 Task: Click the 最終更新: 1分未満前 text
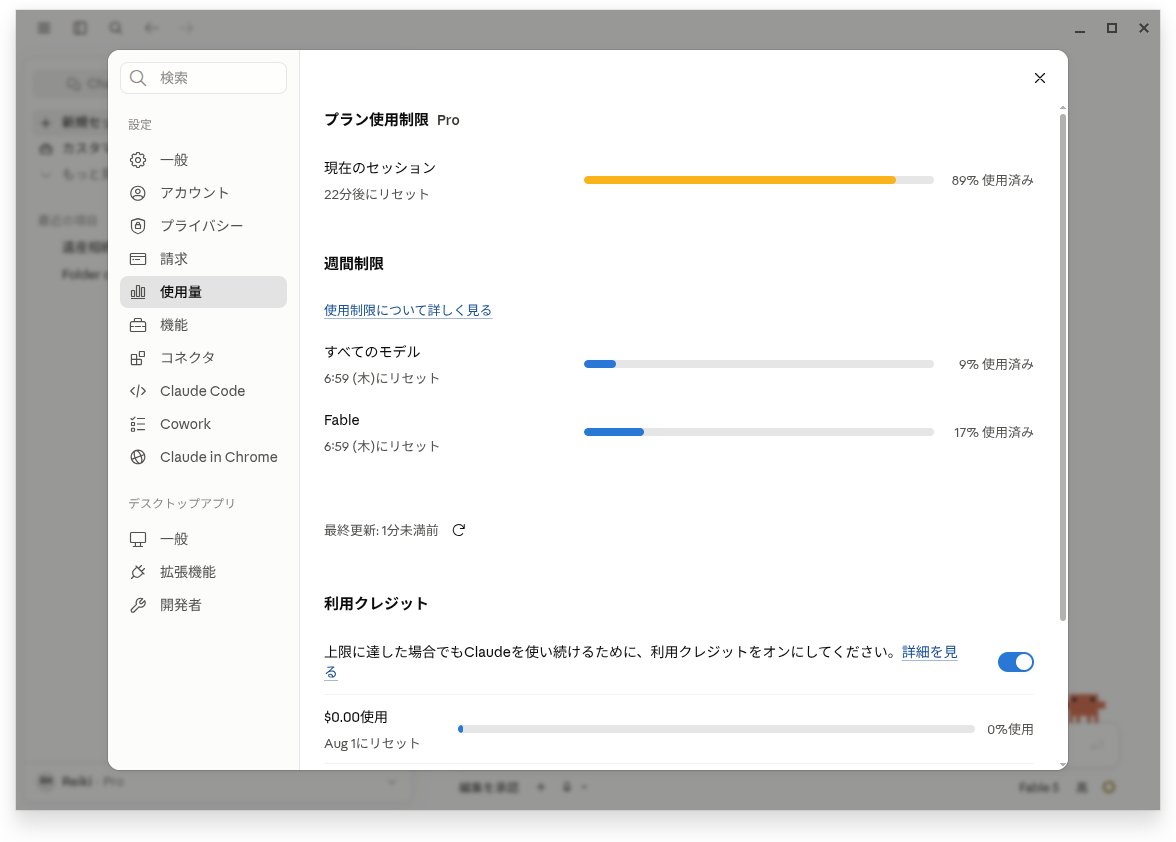pos(381,530)
